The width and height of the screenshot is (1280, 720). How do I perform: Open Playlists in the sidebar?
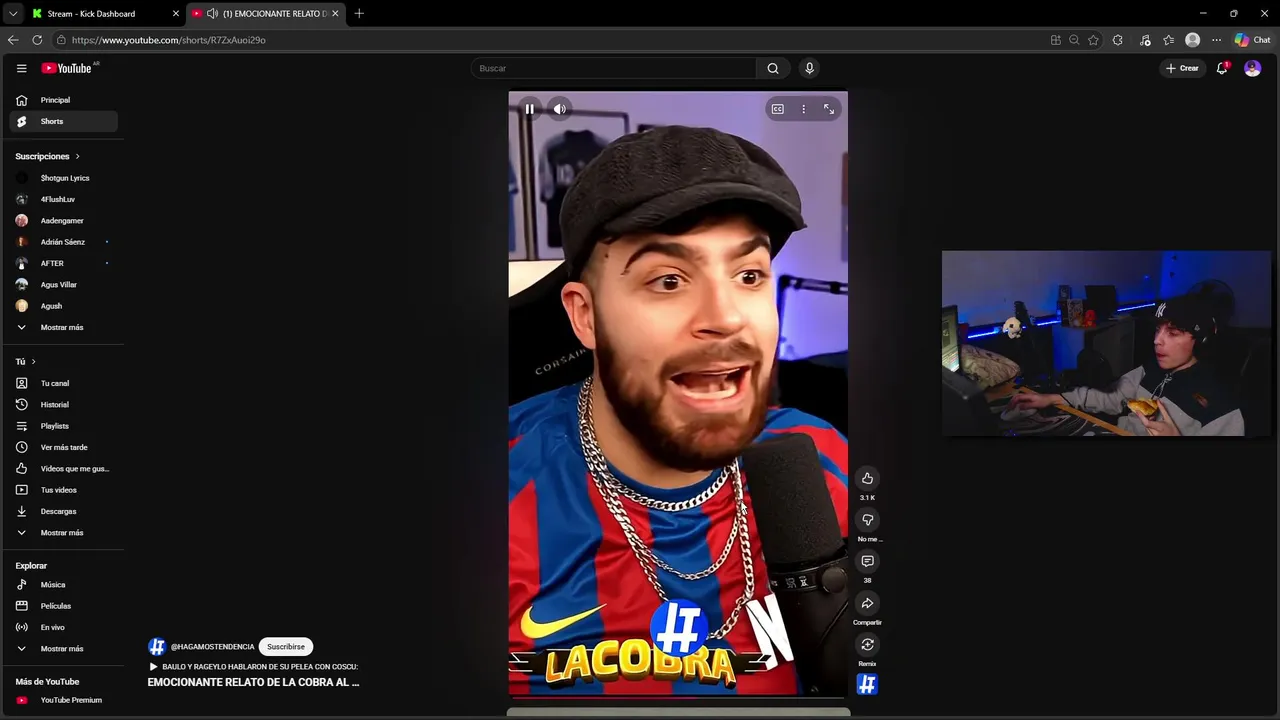coord(64,426)
